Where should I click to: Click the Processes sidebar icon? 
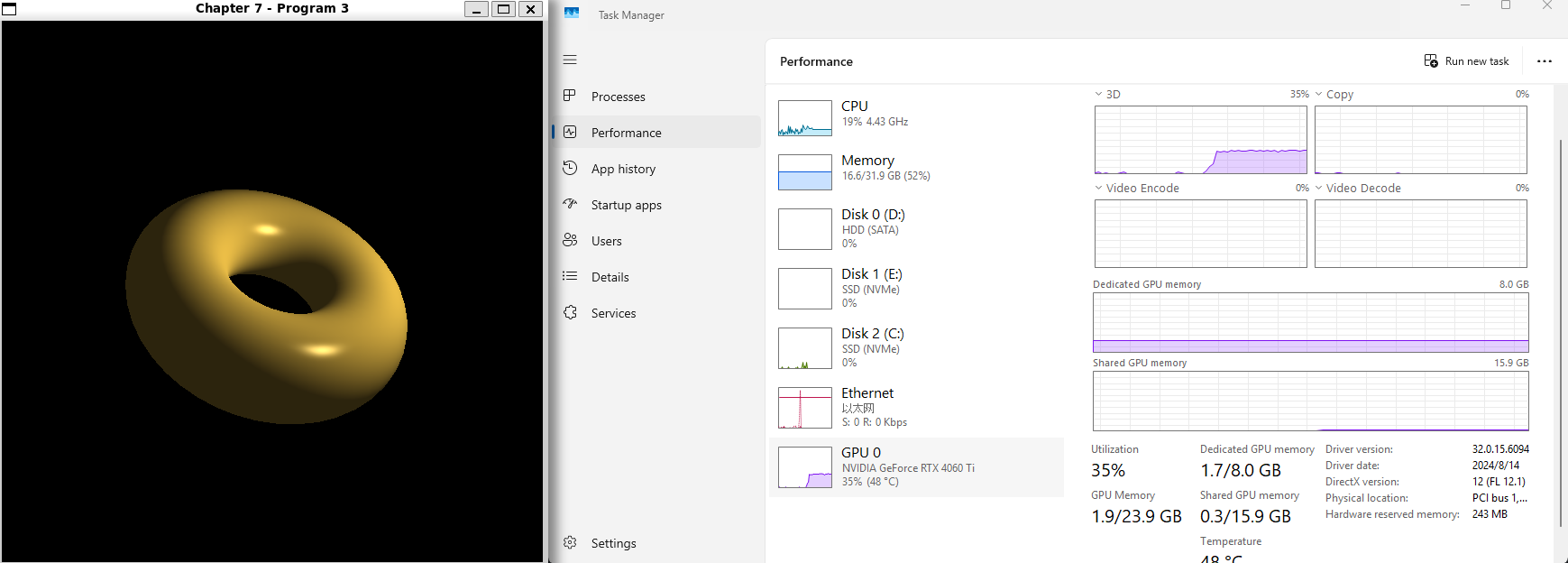click(570, 96)
